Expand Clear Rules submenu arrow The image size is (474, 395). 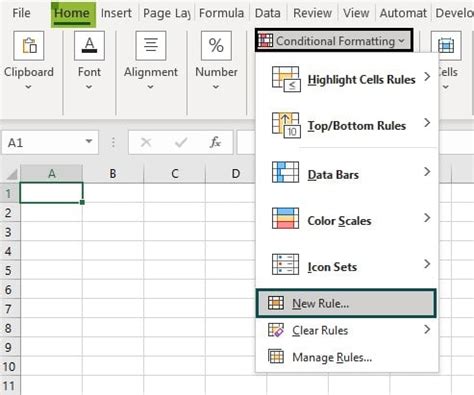point(427,330)
